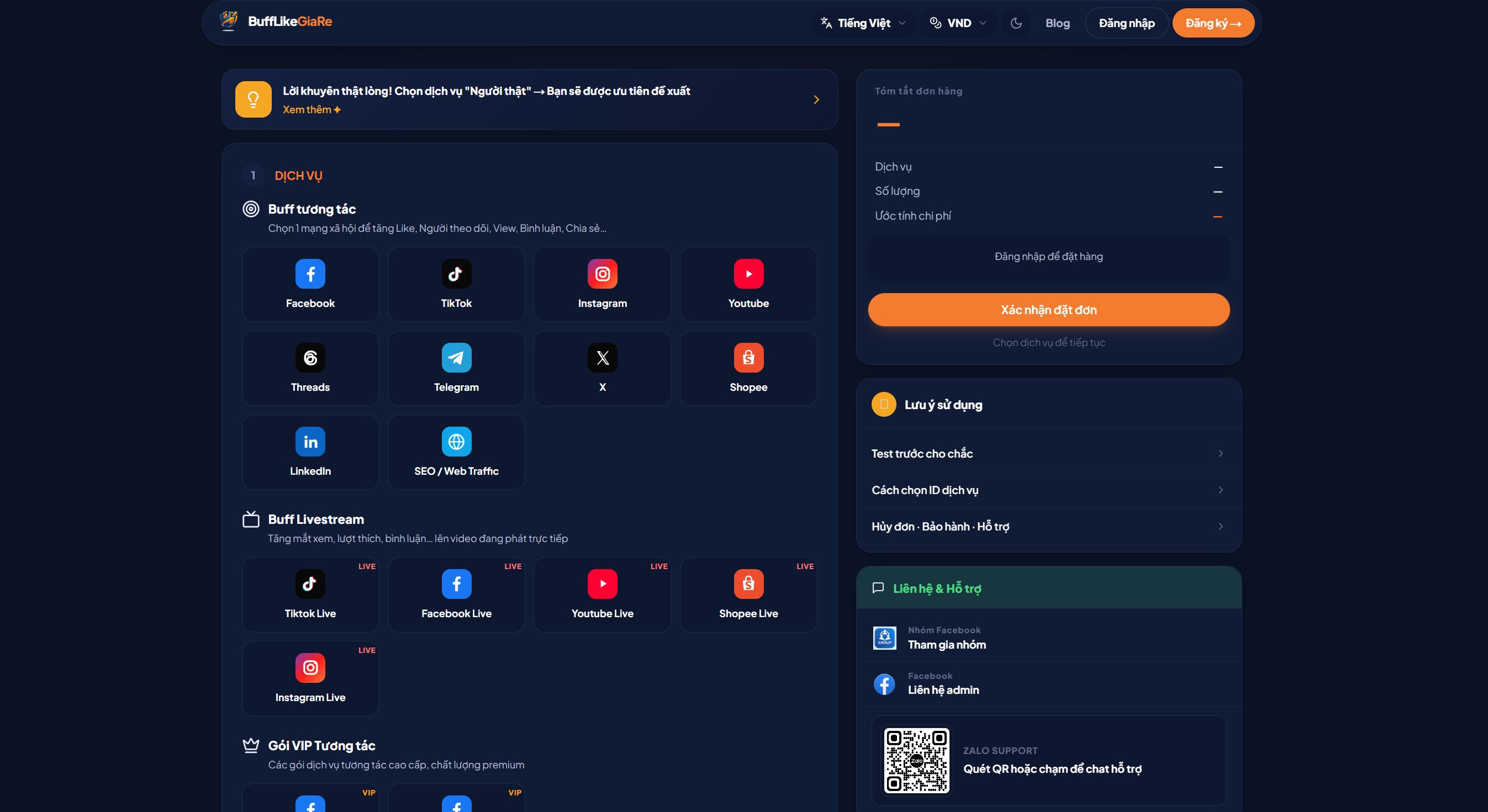Viewport: 1488px width, 812px height.
Task: Select the Shopee service card
Action: point(748,368)
